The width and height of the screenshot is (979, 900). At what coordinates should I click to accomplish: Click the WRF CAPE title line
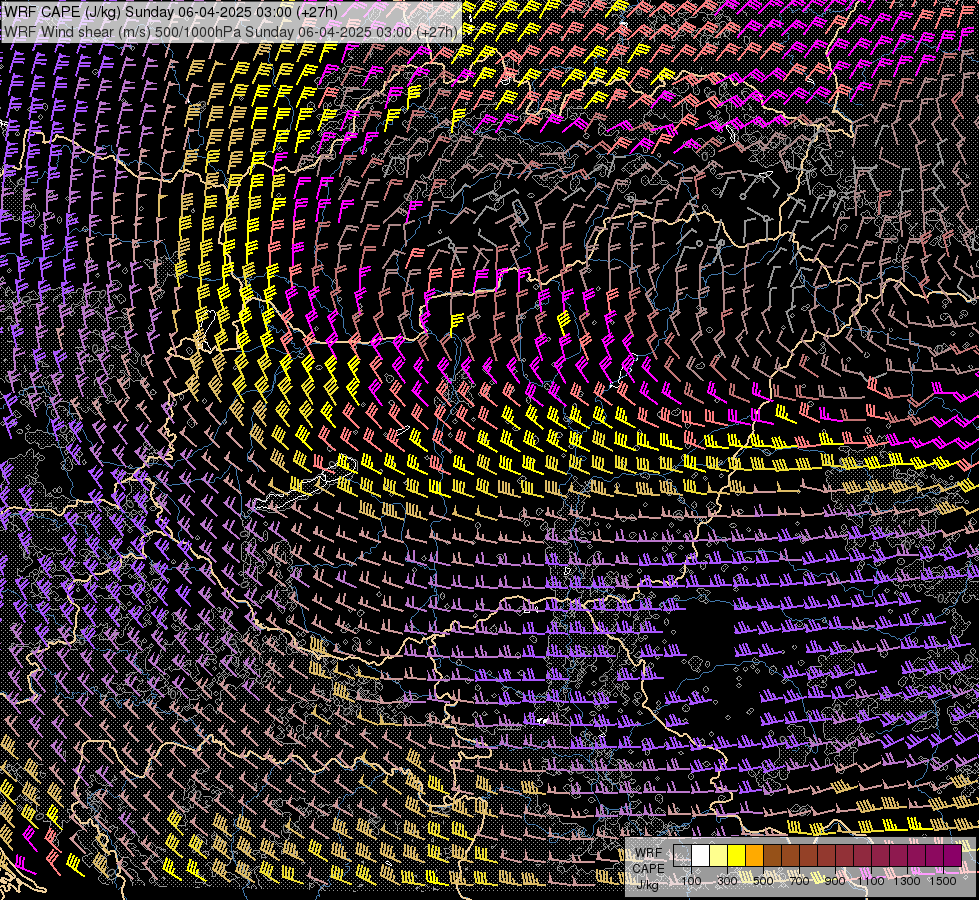pyautogui.click(x=170, y=12)
